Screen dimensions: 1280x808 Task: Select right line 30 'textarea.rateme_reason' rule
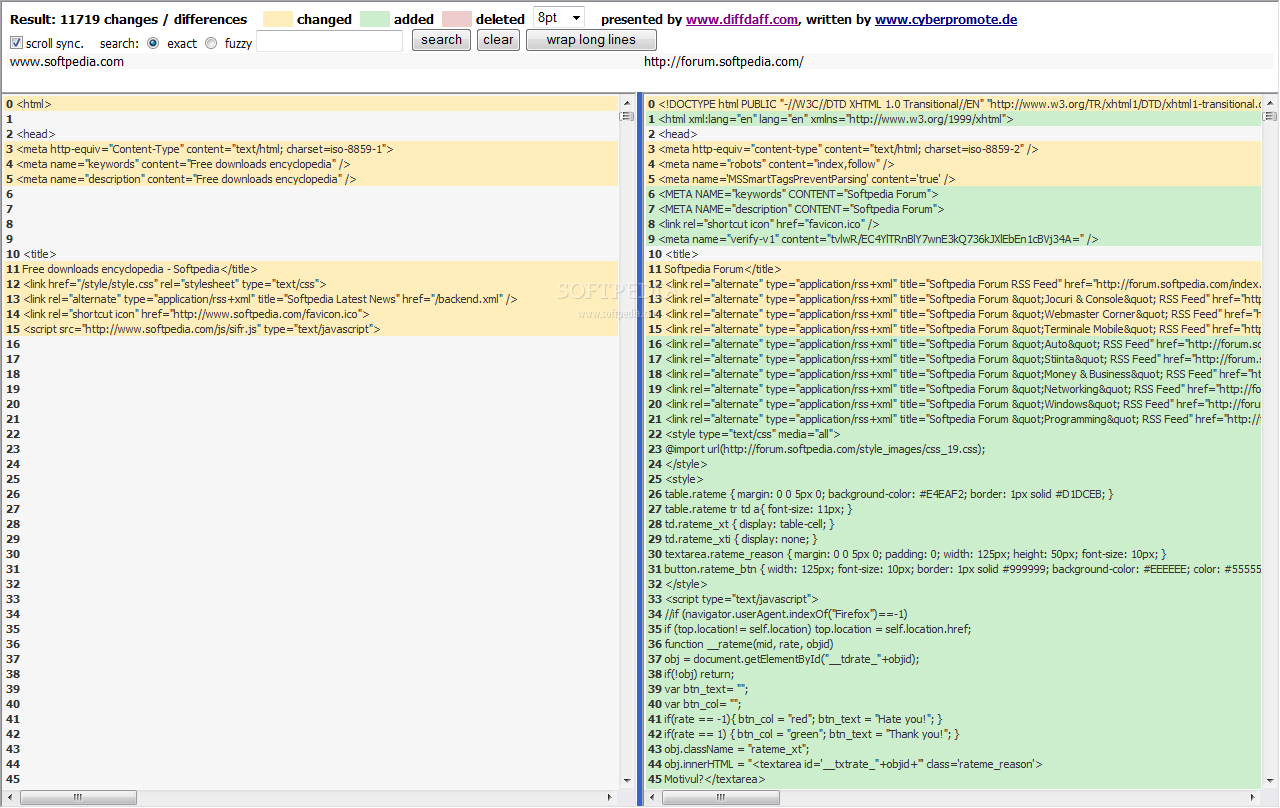coord(953,554)
